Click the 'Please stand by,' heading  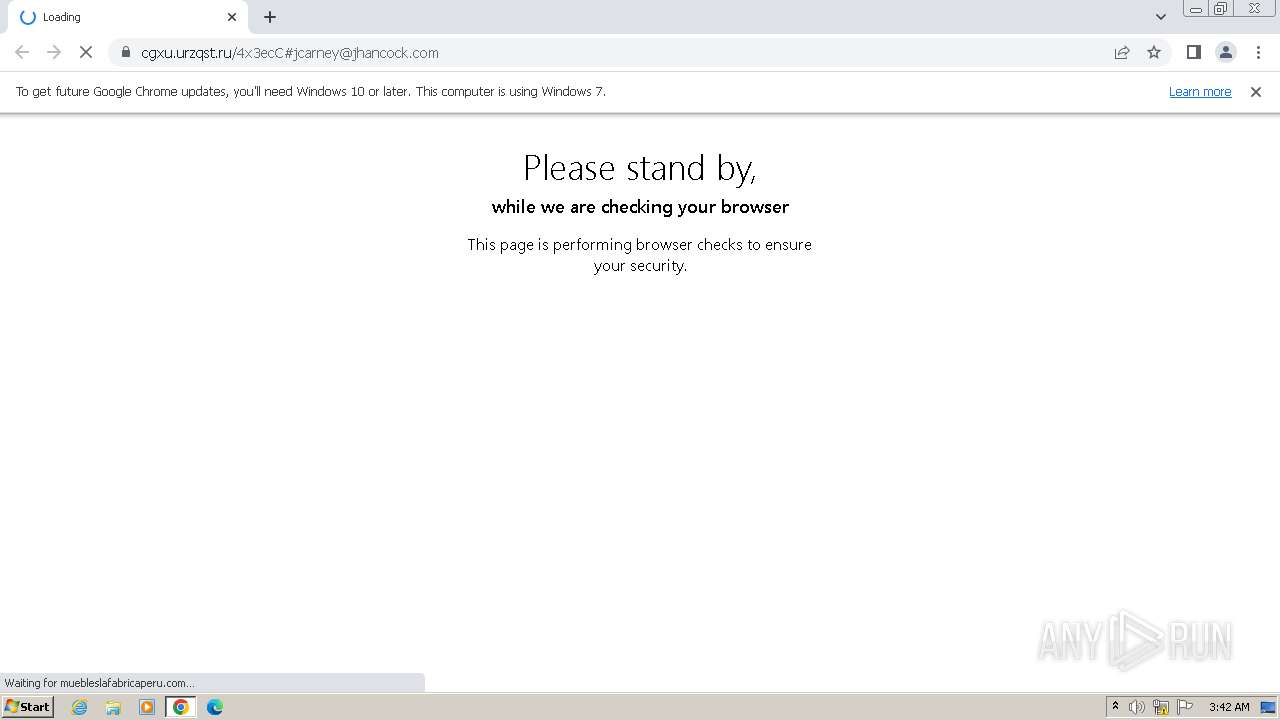(640, 168)
